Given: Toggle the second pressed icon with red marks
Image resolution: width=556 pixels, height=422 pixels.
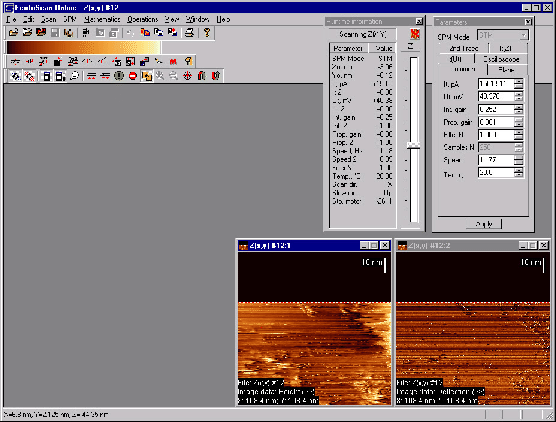Looking at the screenshot, I should 29,76.
